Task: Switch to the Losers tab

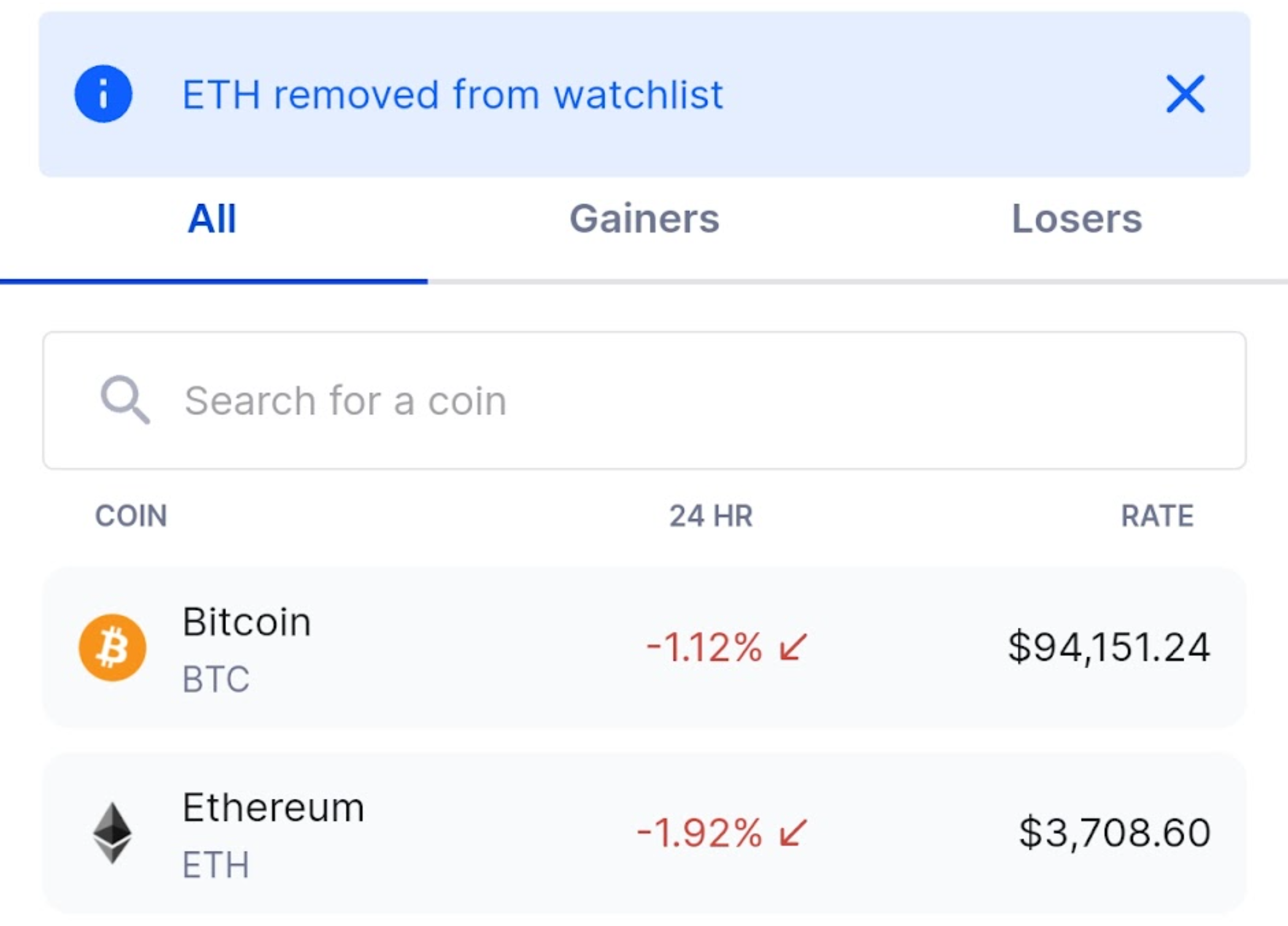Action: (1077, 220)
